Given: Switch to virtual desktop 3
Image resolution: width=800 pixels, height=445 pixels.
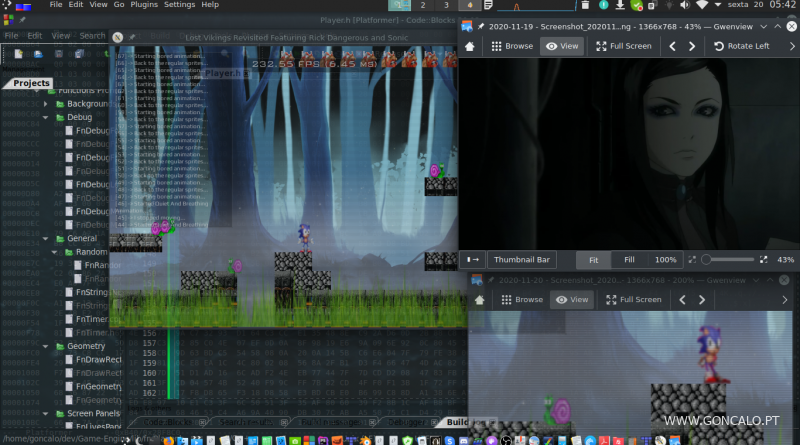Looking at the screenshot, I should click(446, 5).
